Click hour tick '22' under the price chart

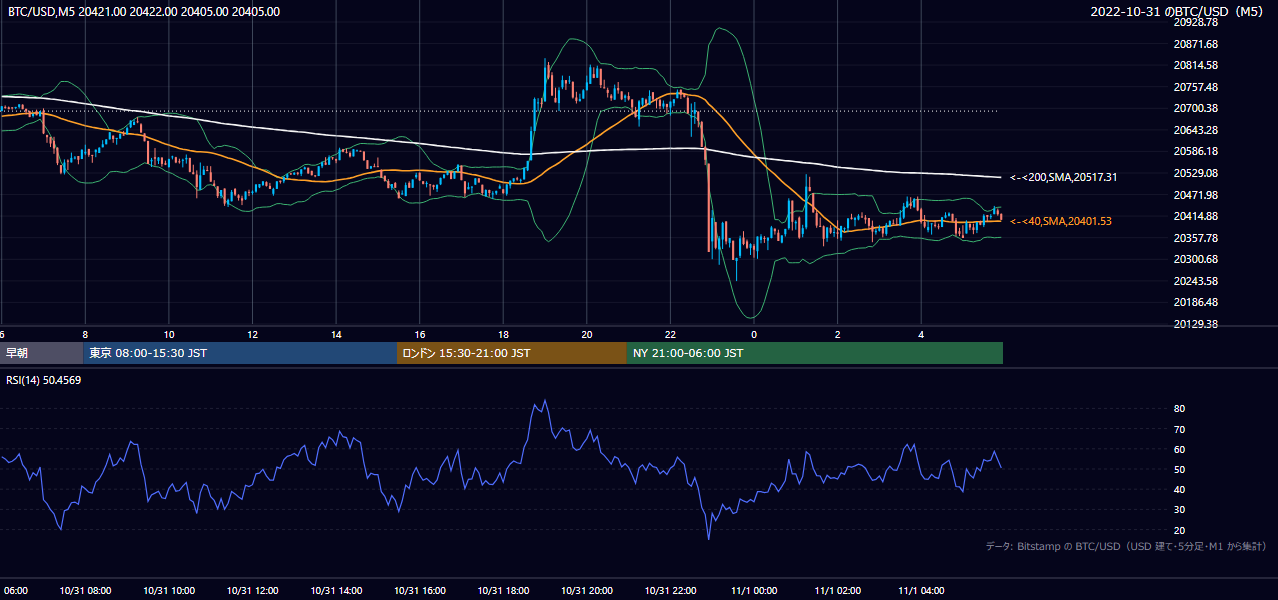coord(671,334)
